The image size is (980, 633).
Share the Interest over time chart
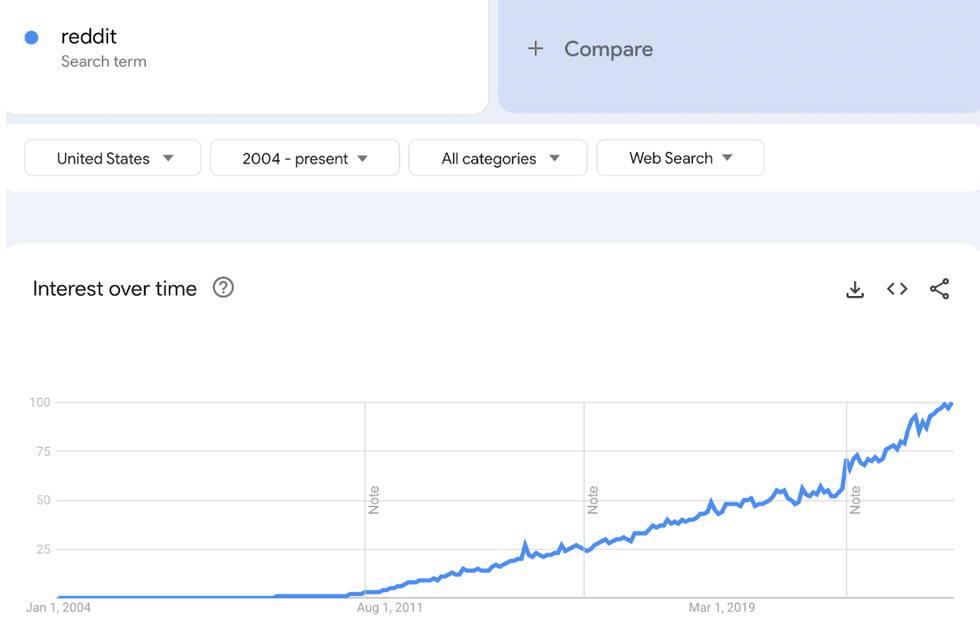[x=939, y=289]
